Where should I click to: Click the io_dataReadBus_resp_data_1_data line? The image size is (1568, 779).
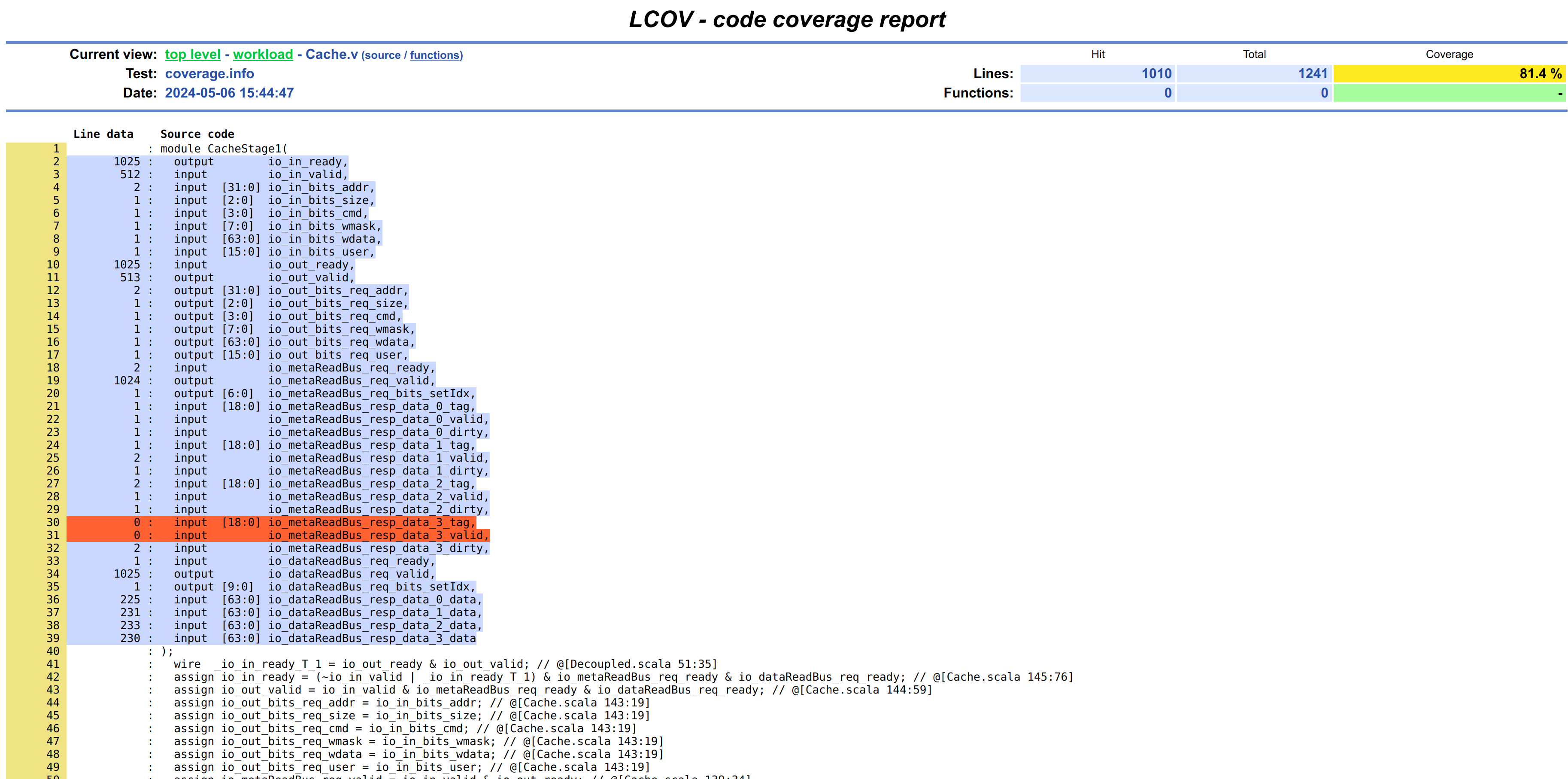point(328,612)
